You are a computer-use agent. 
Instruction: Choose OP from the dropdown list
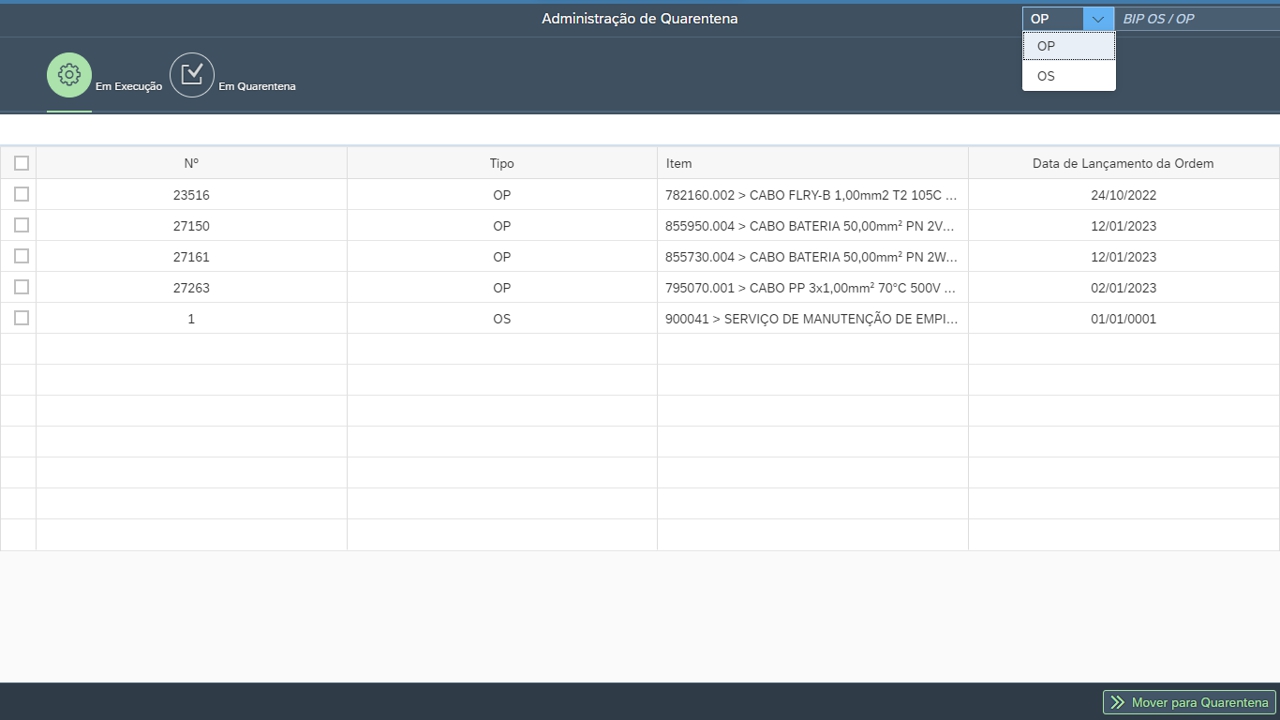click(x=1046, y=46)
